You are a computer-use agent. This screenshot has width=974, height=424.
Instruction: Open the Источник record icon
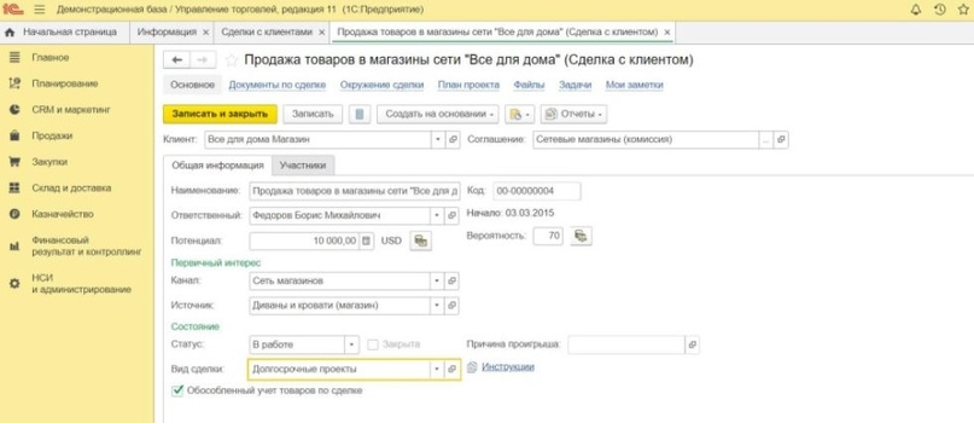pos(453,305)
